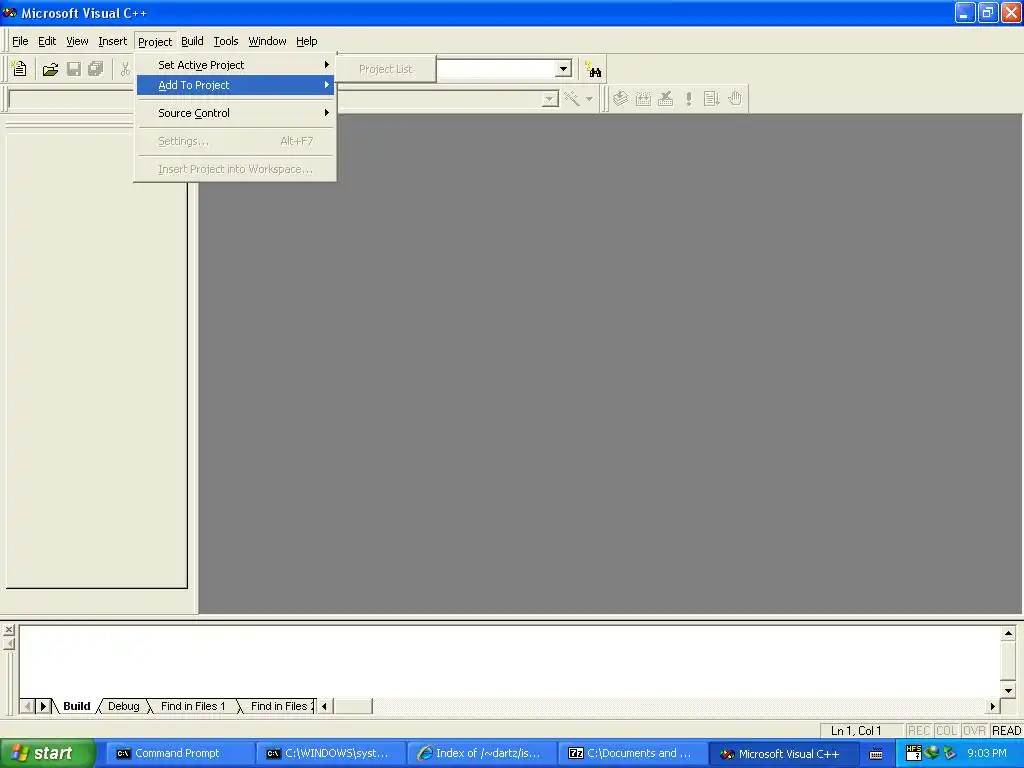Screen dimensions: 1024x768
Task: Click the Build toolbar icon
Action: (x=643, y=99)
